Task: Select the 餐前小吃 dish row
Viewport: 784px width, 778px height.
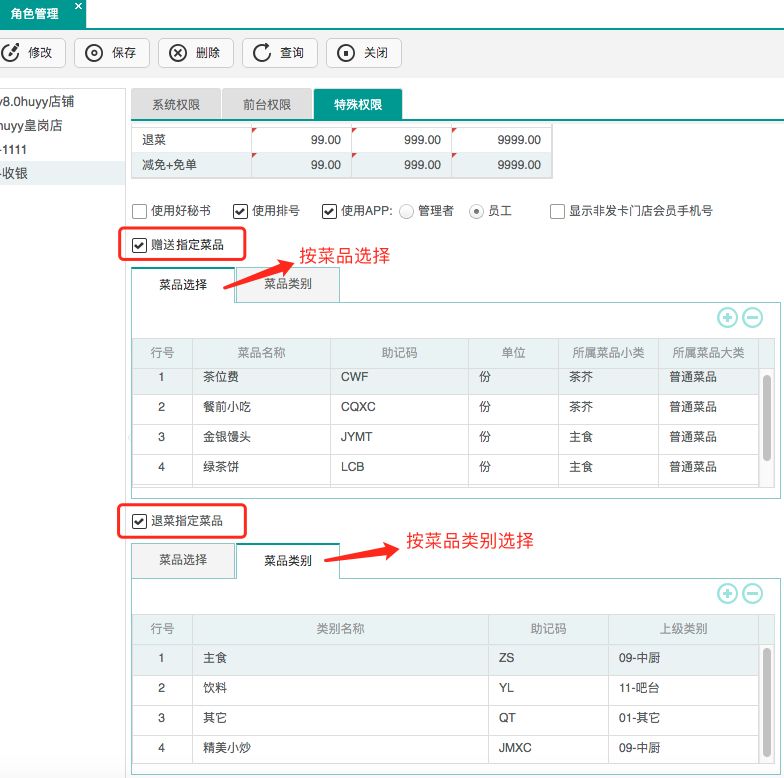Action: click(x=446, y=410)
